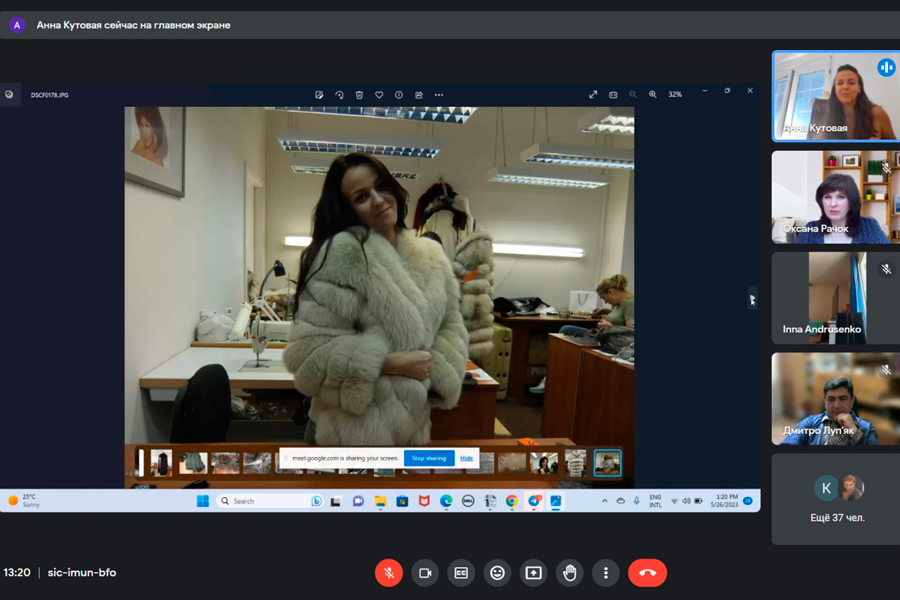This screenshot has height=600, width=900.
Task: Unmute the microphone in the call bar
Action: pos(389,573)
